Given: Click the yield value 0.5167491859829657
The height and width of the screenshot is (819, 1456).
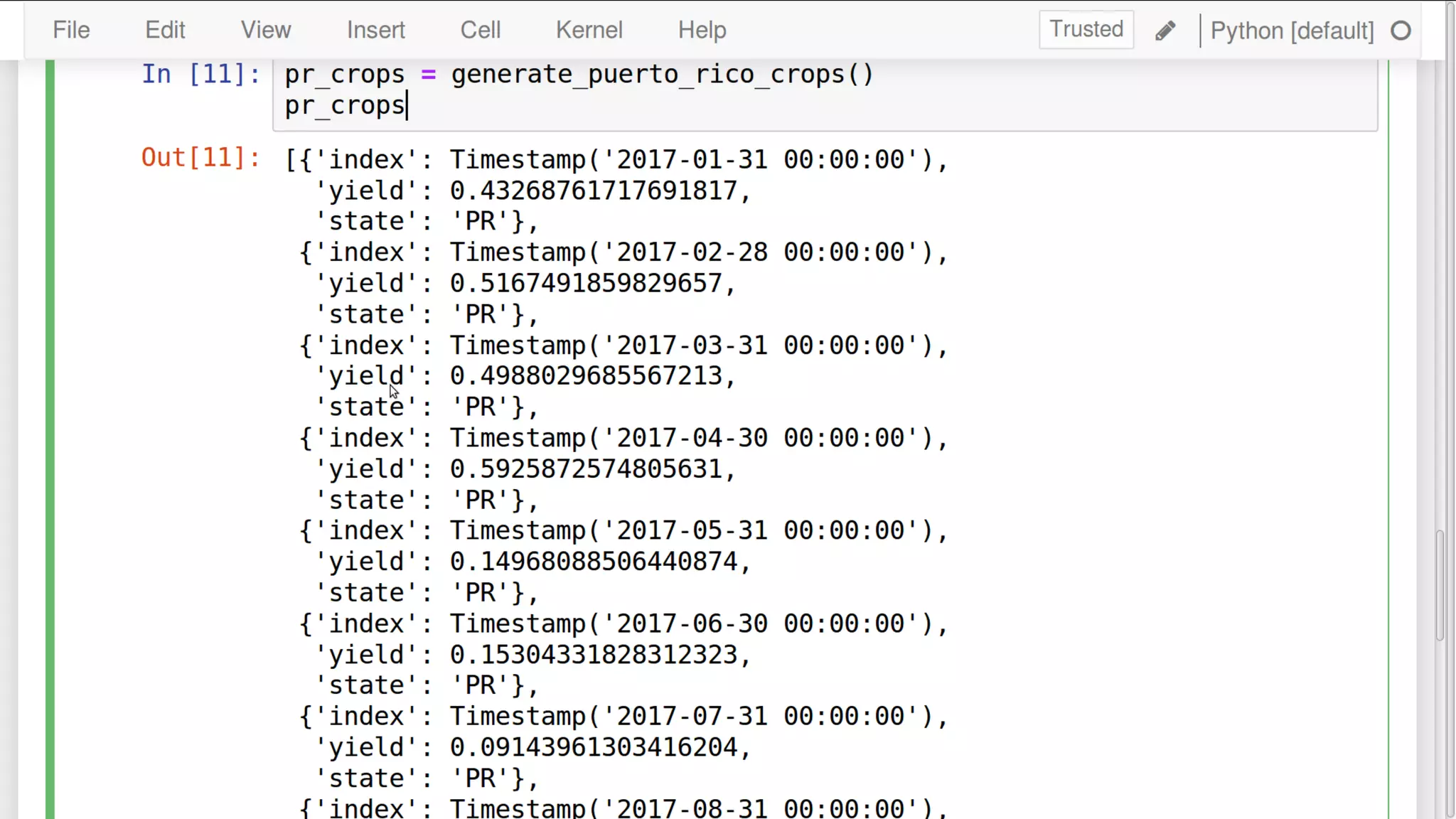Looking at the screenshot, I should 586,283.
